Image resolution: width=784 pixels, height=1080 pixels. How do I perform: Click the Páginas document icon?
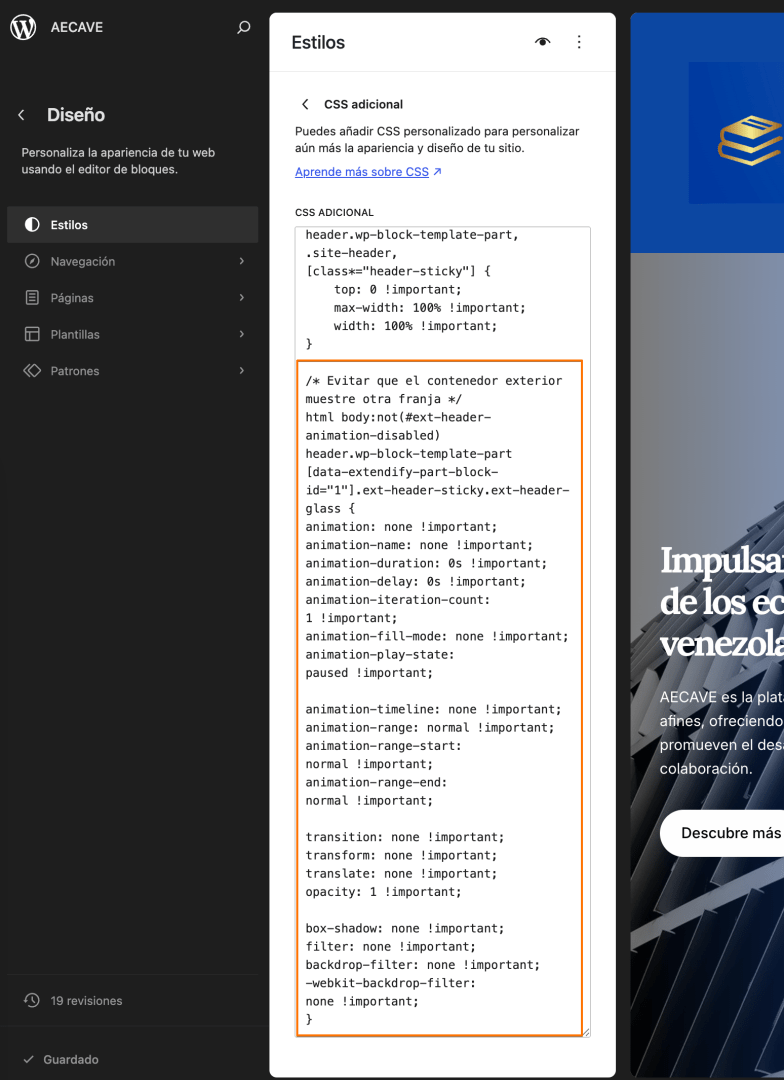click(x=32, y=298)
